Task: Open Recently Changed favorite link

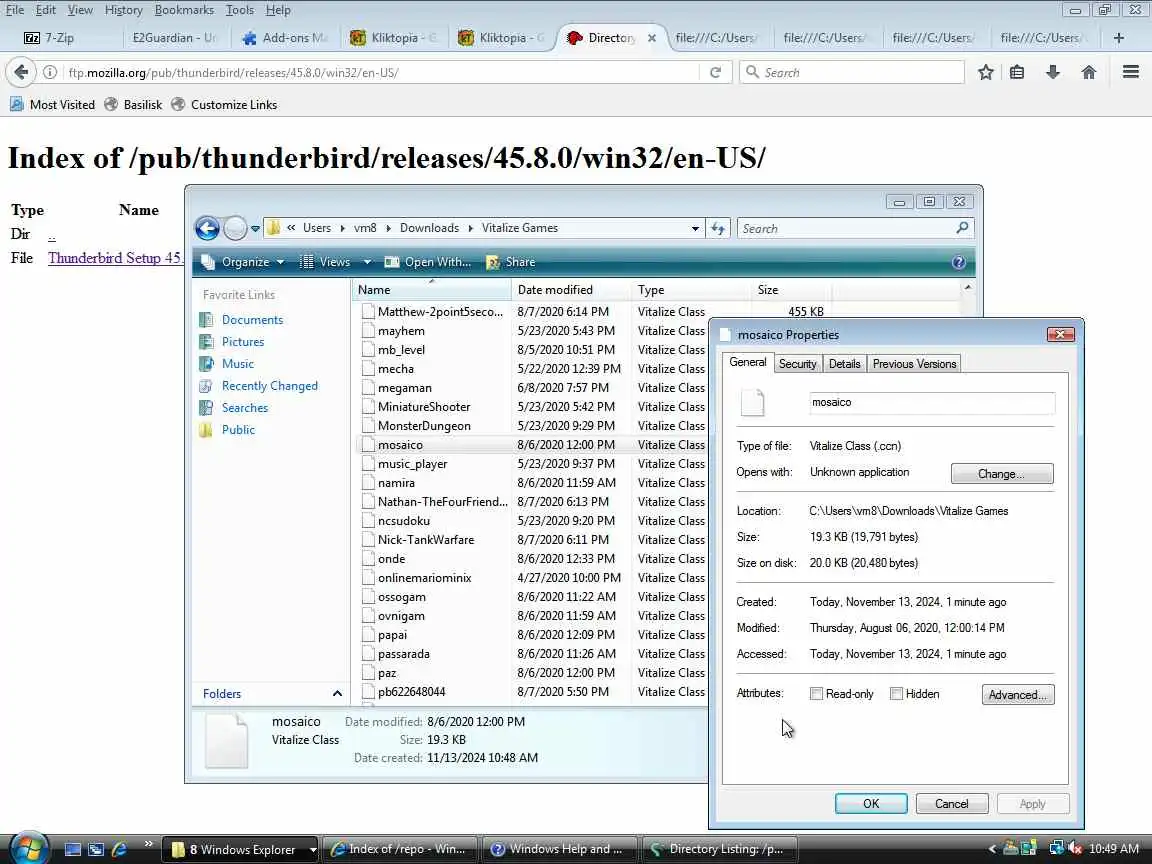Action: 270,386
